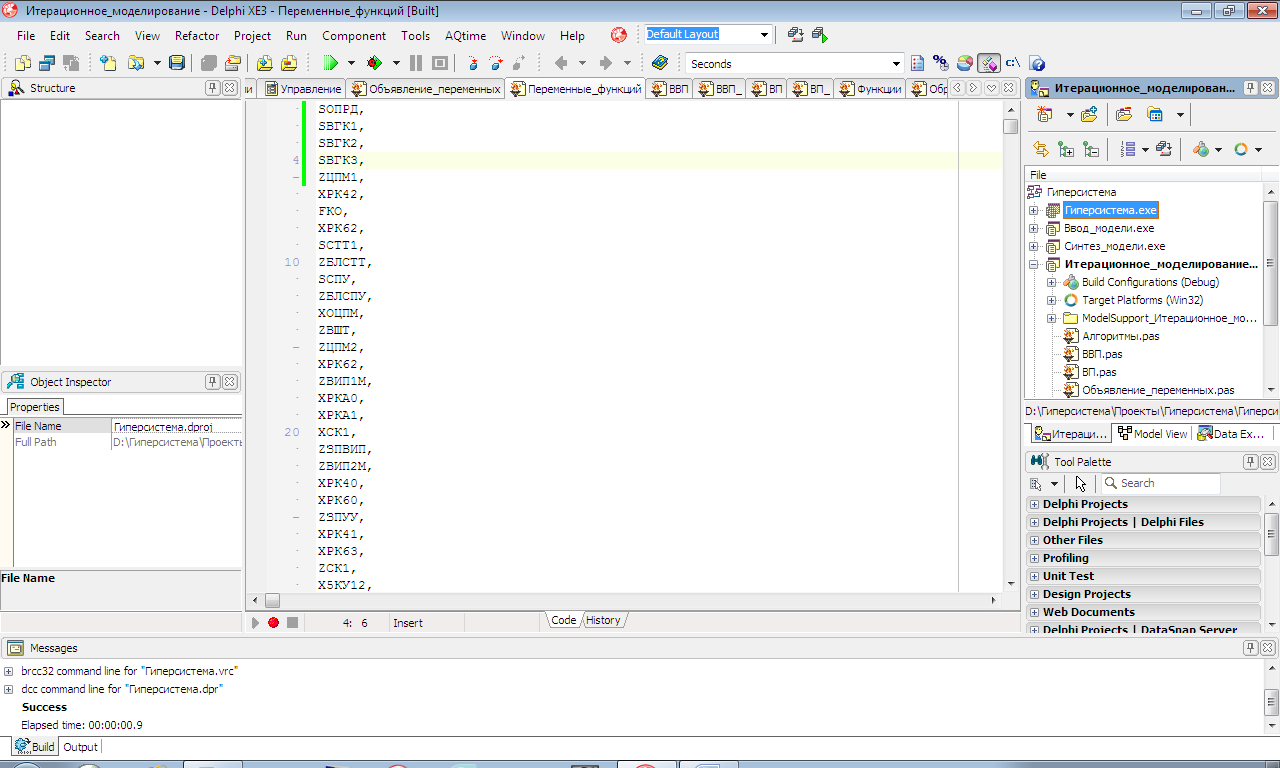Image resolution: width=1280 pixels, height=768 pixels.
Task: Click the Save icon in the toolbar
Action: click(177, 63)
